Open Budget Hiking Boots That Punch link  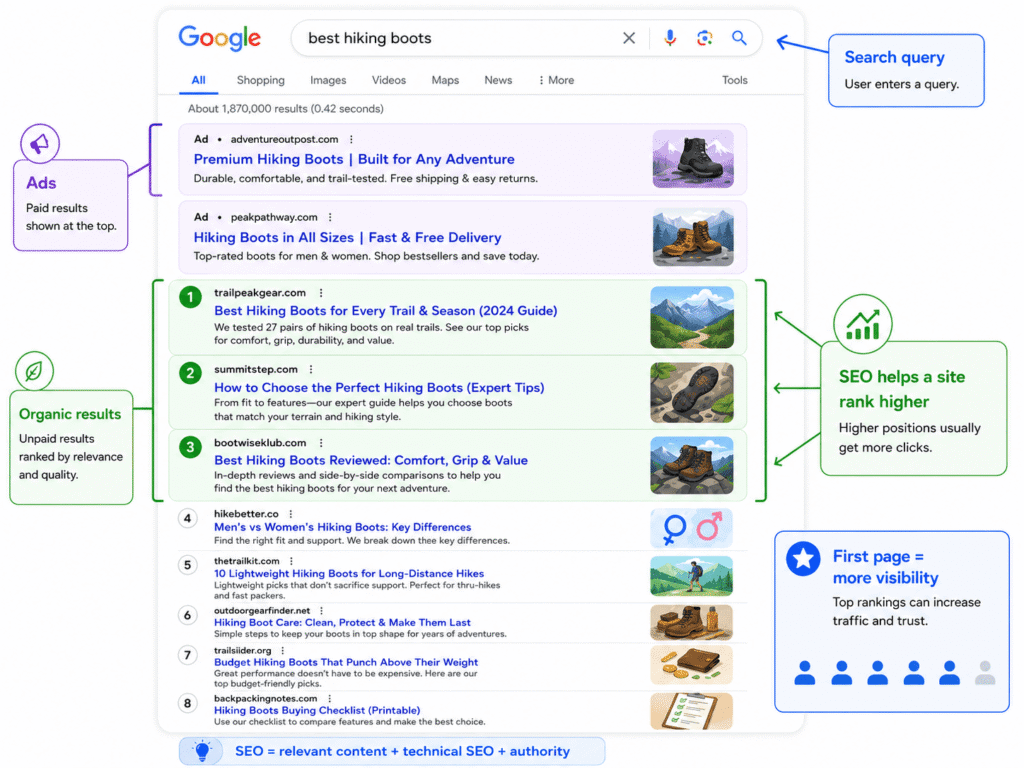(x=346, y=662)
